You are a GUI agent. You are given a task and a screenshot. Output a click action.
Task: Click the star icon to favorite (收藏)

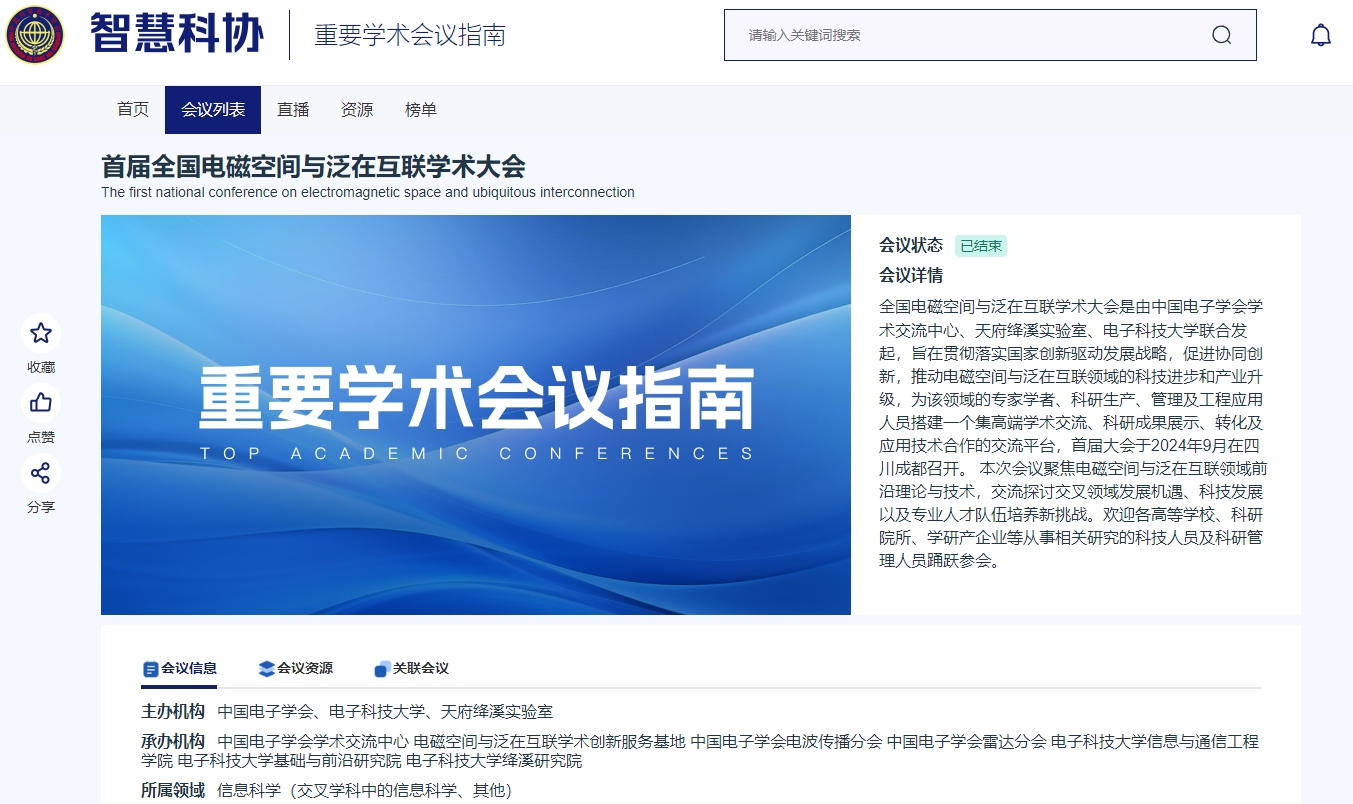(x=41, y=333)
